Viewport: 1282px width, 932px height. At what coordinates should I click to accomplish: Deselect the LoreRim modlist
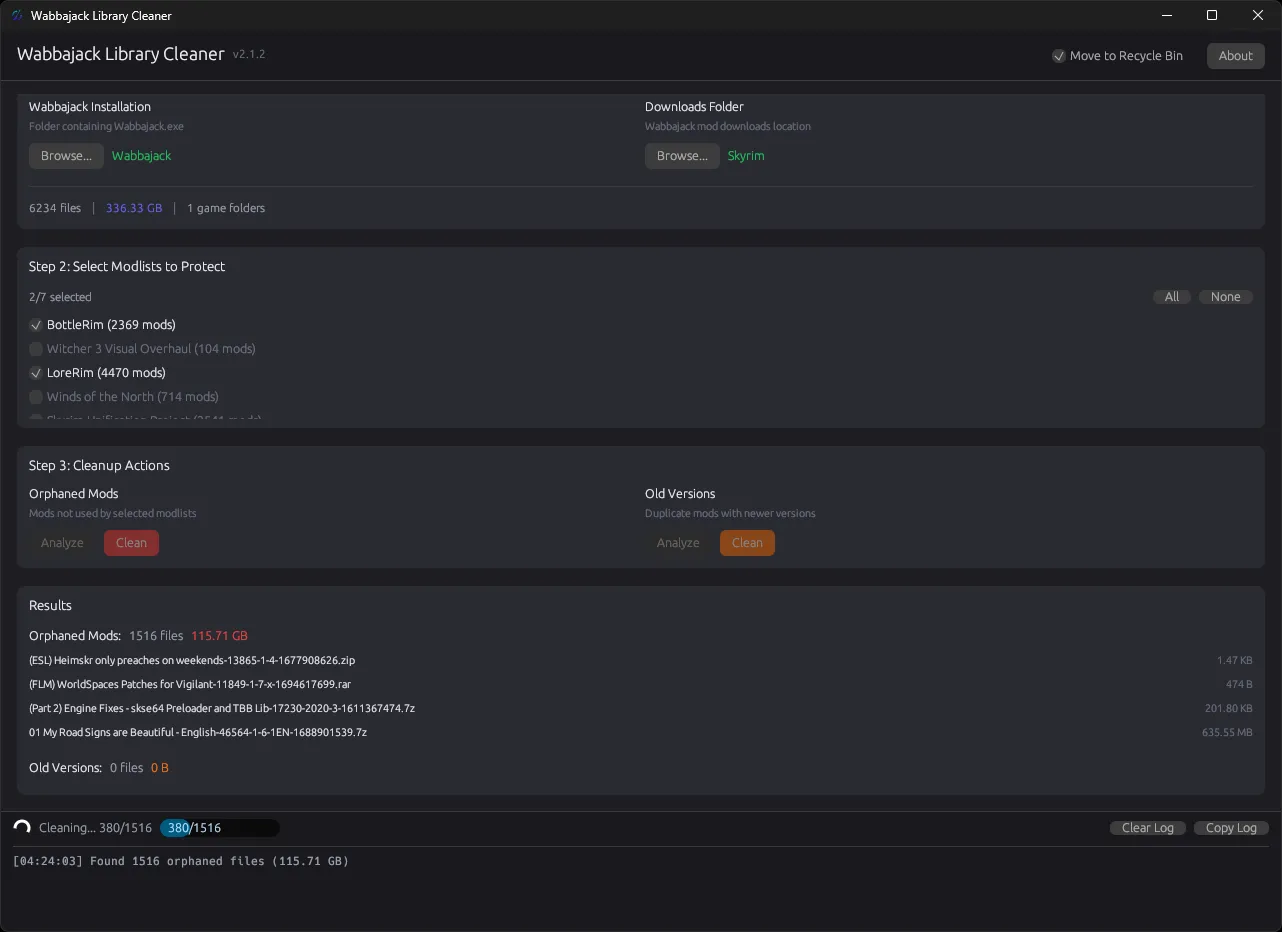pos(36,372)
